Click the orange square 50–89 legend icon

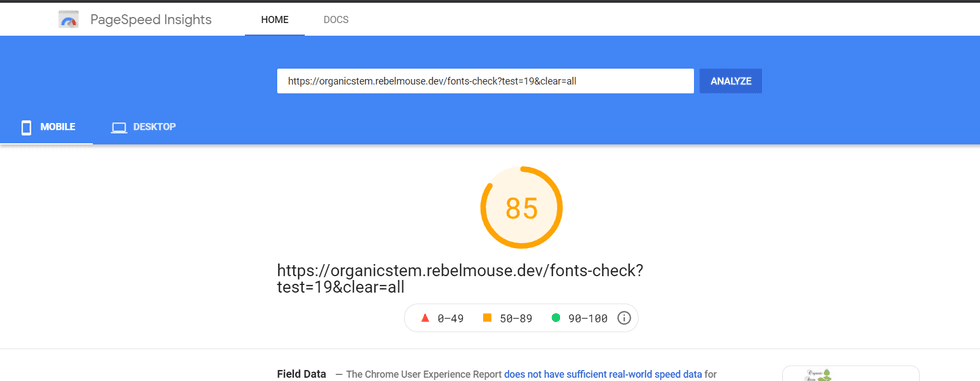tap(488, 318)
